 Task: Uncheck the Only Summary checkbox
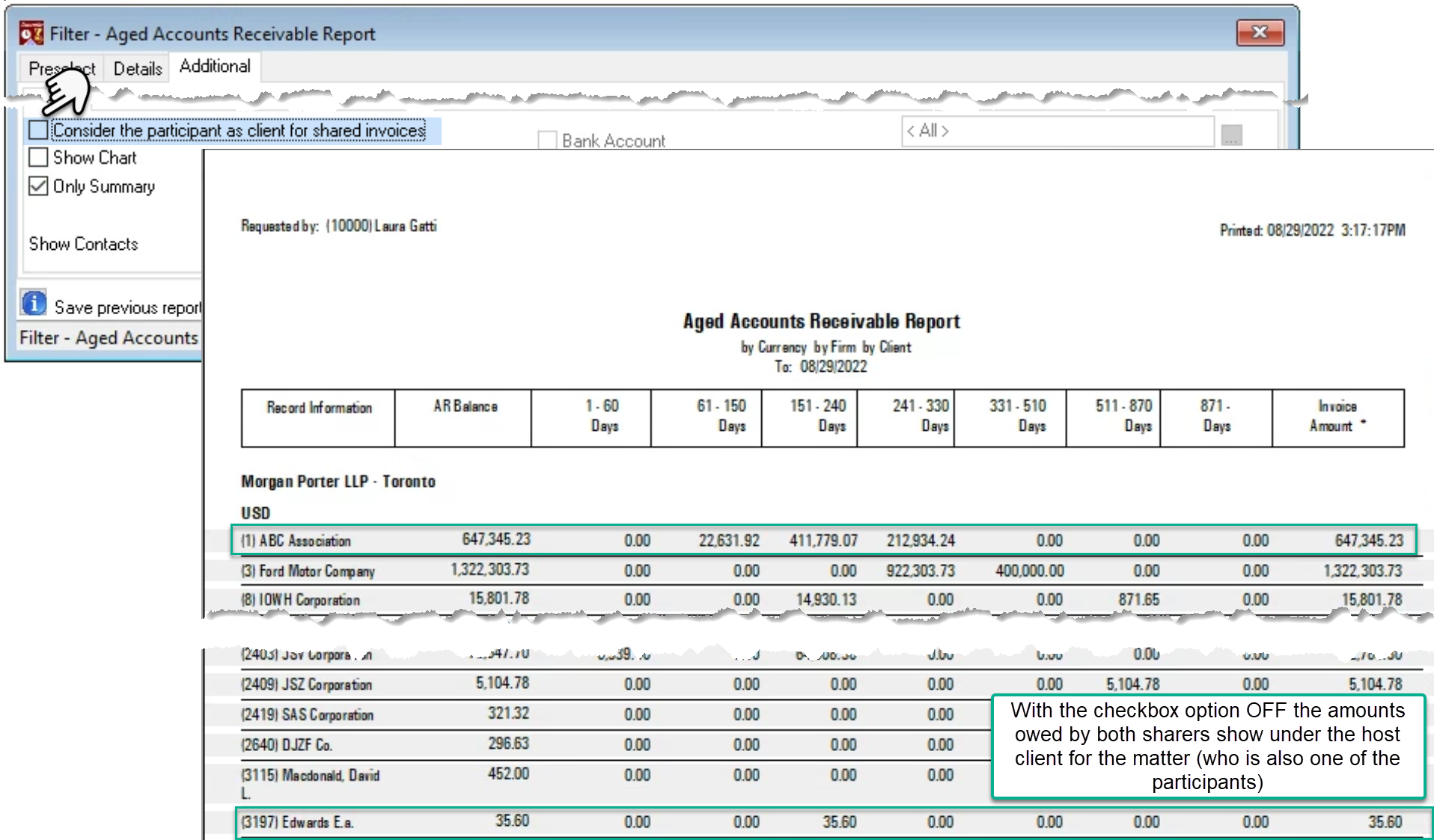click(x=38, y=186)
